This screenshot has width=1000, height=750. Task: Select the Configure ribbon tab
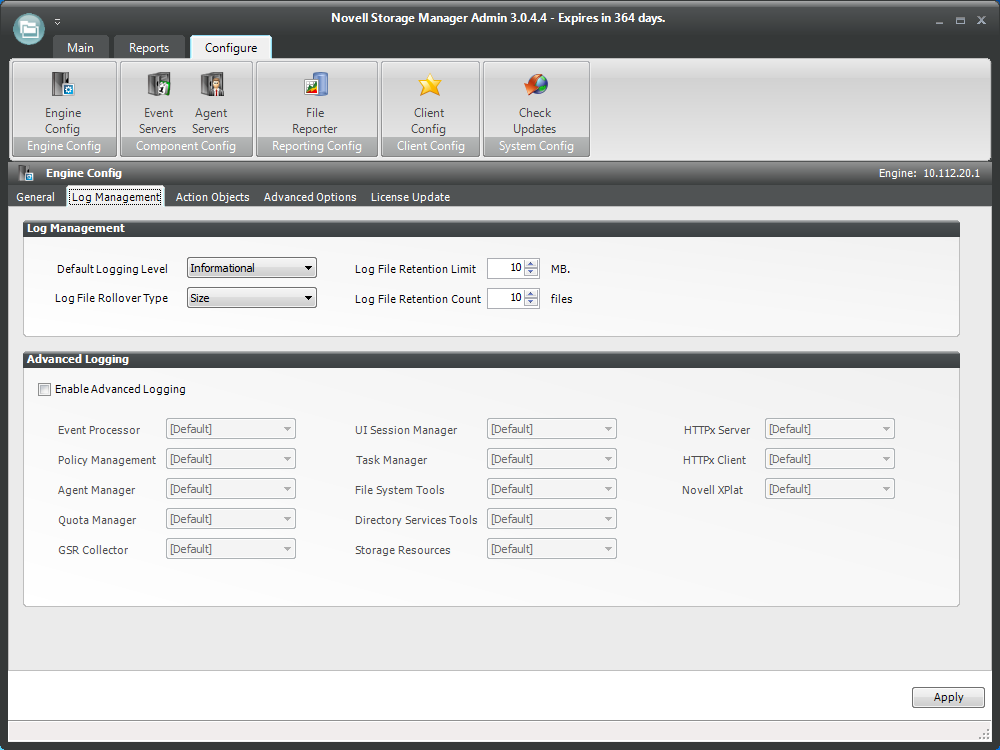click(x=231, y=48)
